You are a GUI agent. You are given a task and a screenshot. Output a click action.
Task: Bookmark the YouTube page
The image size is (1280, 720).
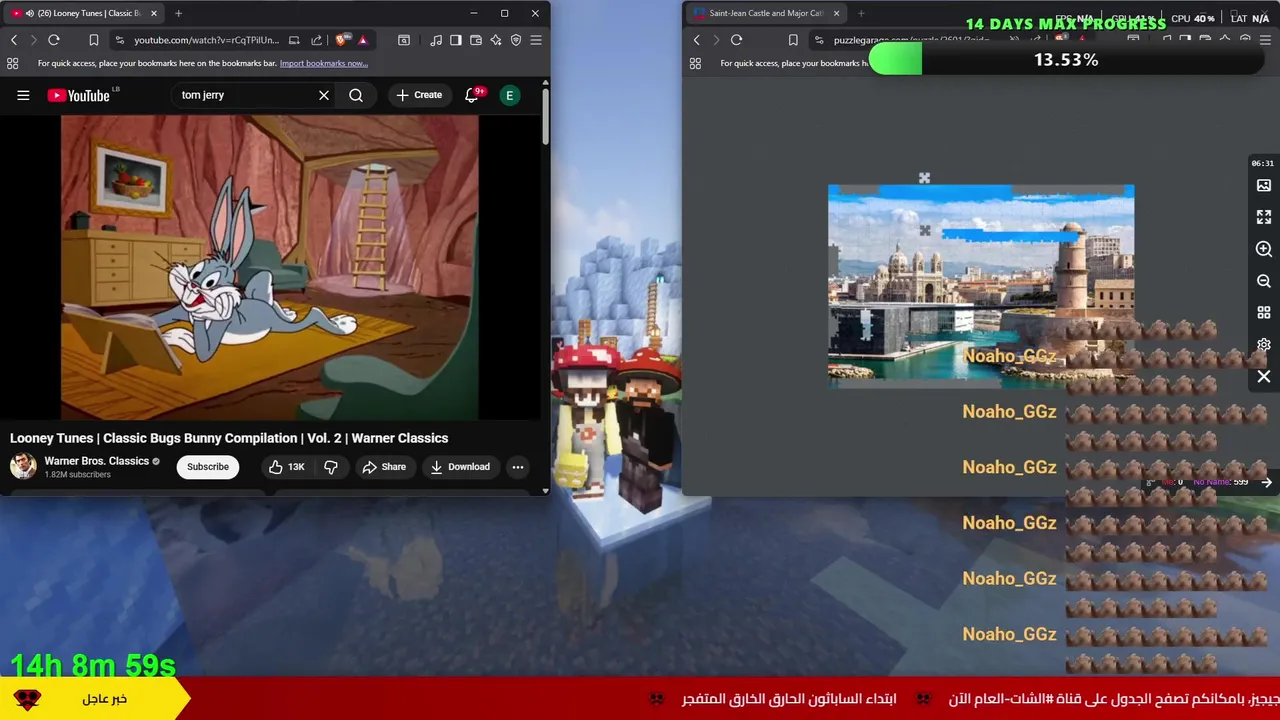point(94,40)
